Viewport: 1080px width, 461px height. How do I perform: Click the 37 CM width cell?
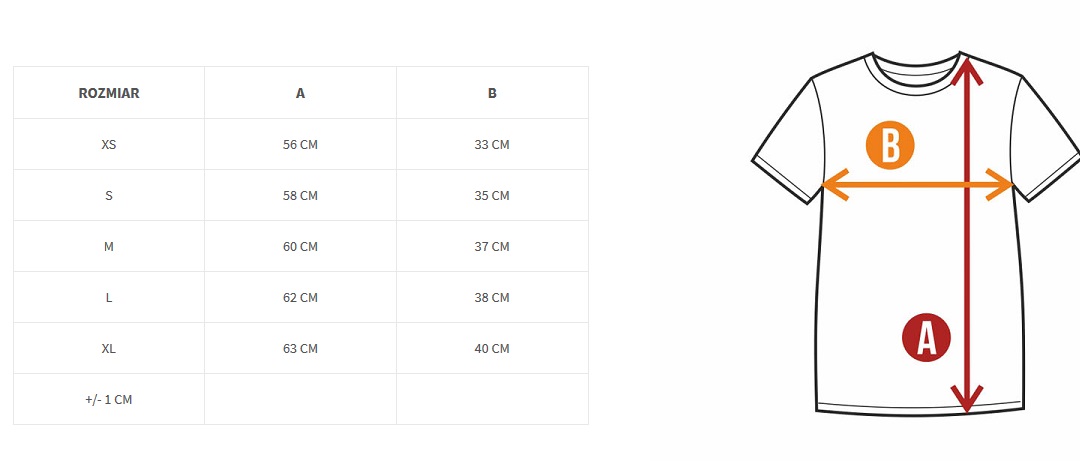(492, 246)
